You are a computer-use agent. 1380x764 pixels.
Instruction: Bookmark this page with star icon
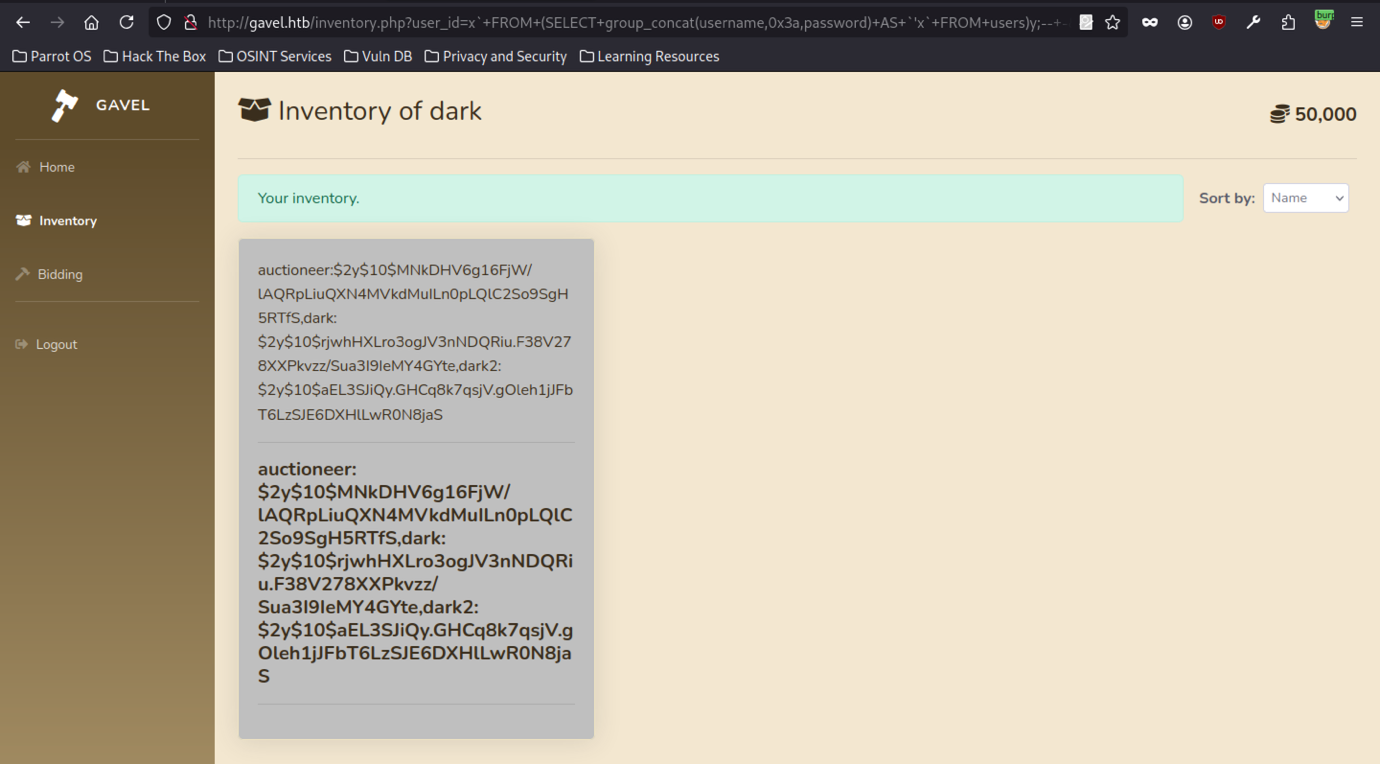click(x=1112, y=22)
